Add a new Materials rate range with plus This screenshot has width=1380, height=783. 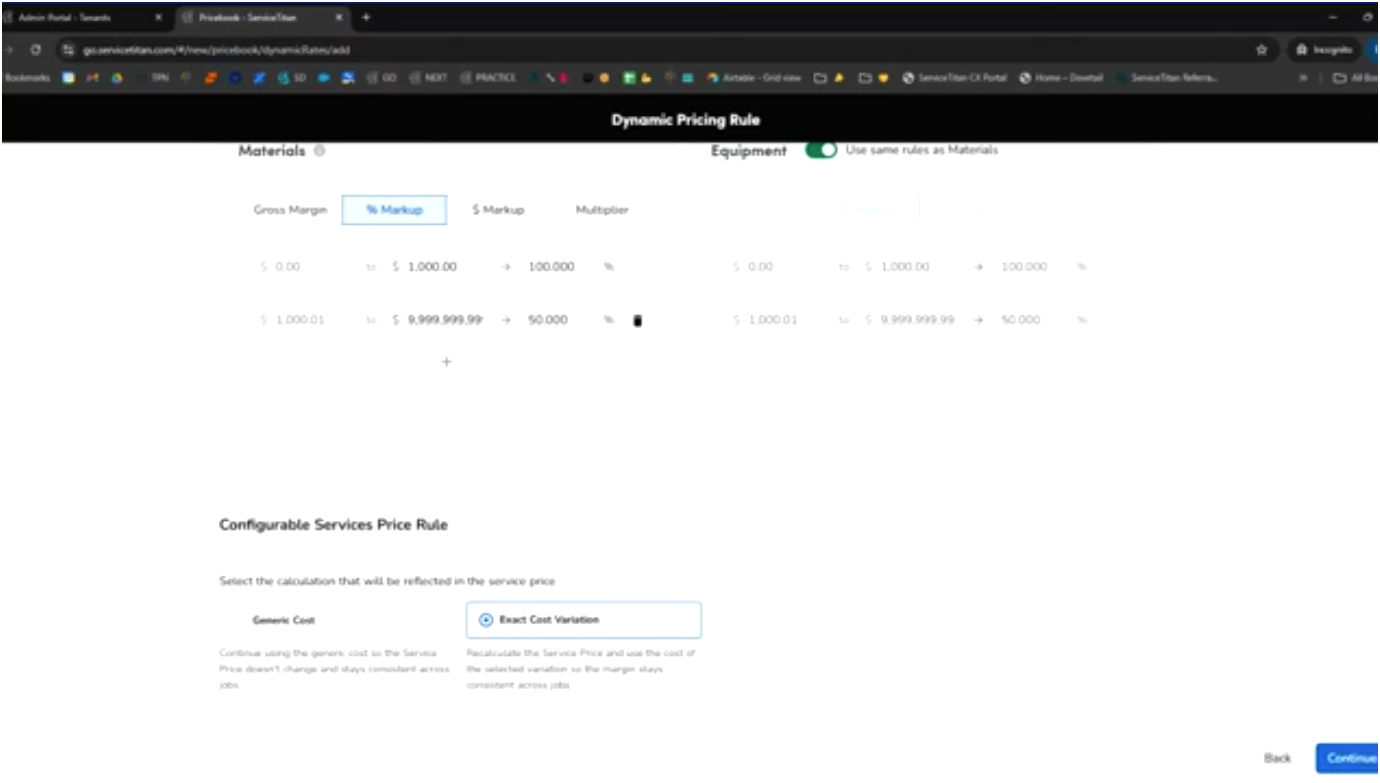pyautogui.click(x=446, y=362)
